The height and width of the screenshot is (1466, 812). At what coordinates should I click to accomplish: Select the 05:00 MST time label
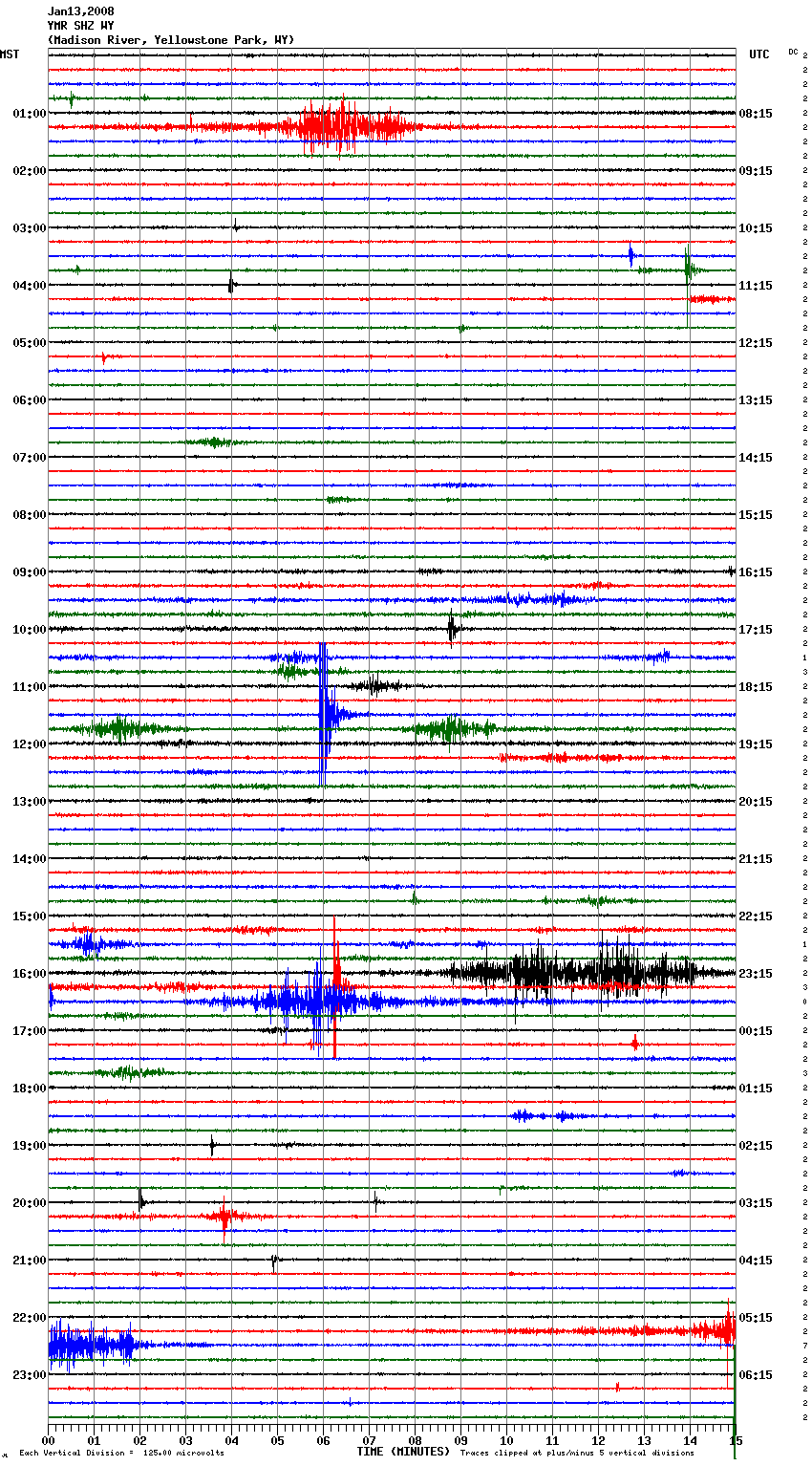coord(29,343)
